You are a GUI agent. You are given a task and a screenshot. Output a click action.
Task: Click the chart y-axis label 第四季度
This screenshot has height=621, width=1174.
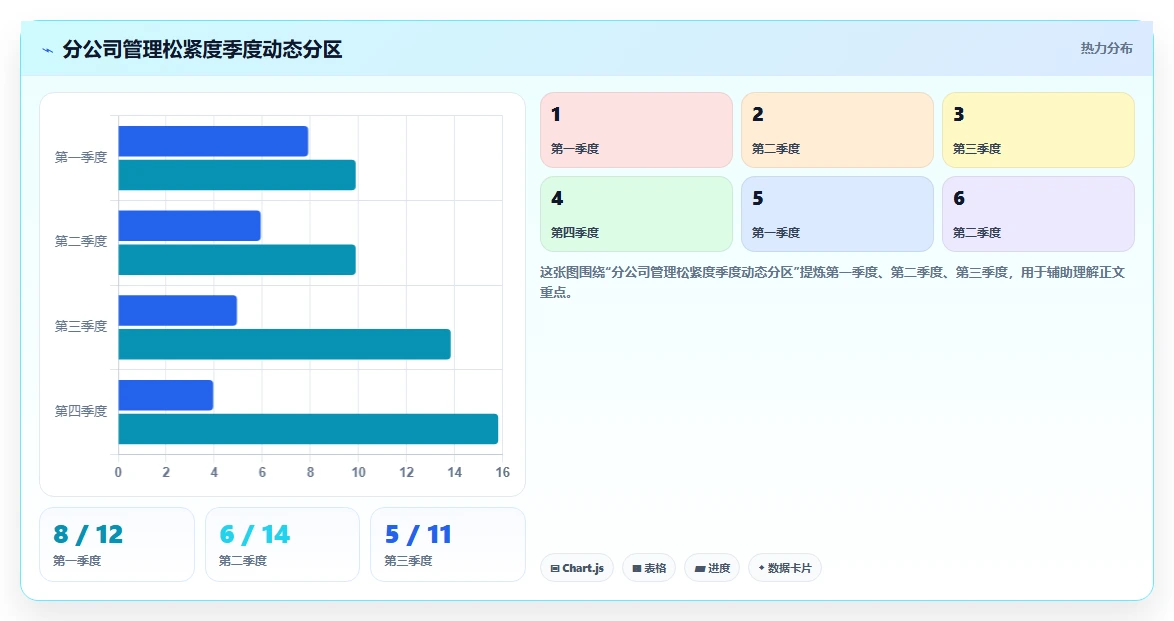coord(81,411)
